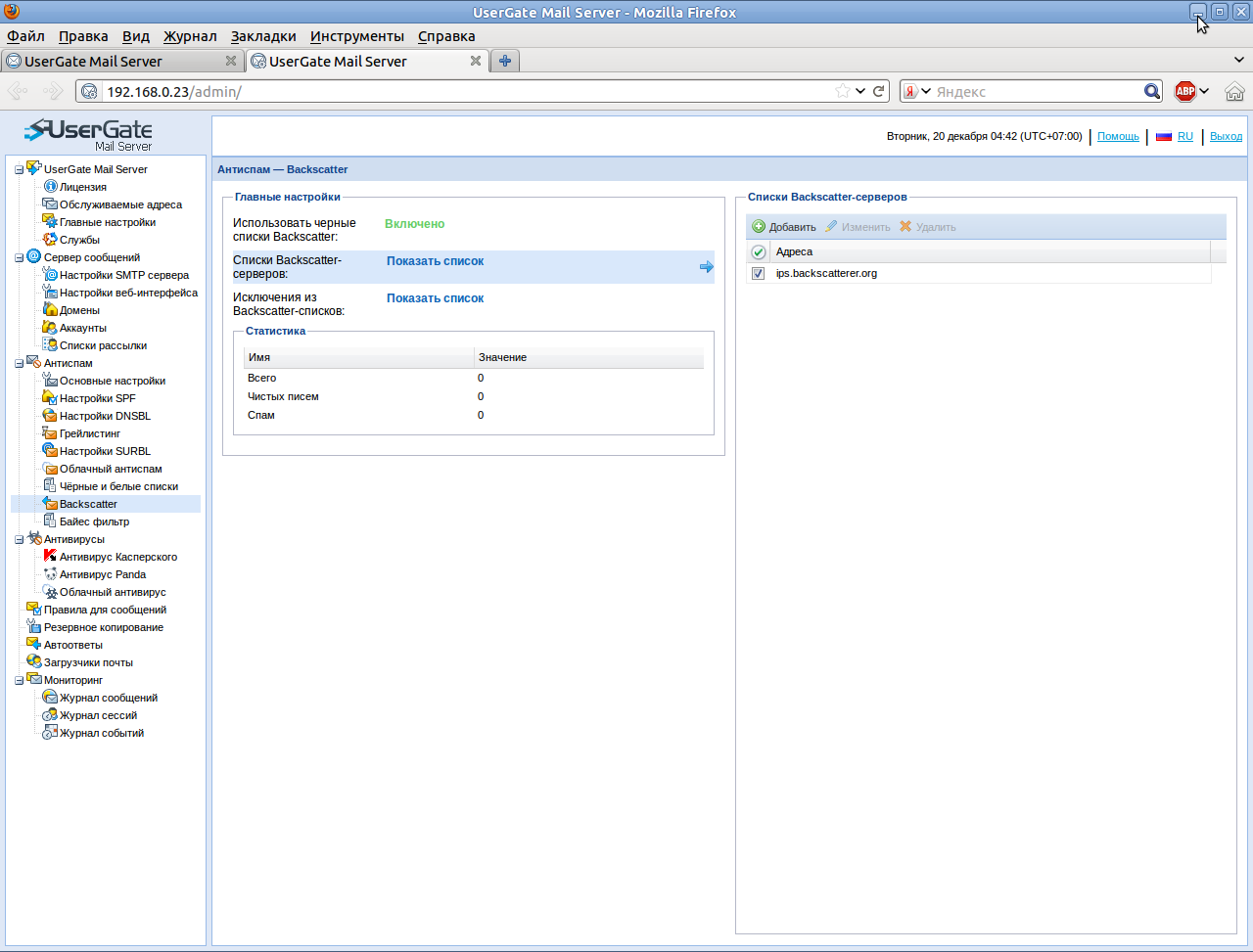Switch to the first UserGate Mail Server tab
This screenshot has width=1253, height=952.
click(121, 61)
